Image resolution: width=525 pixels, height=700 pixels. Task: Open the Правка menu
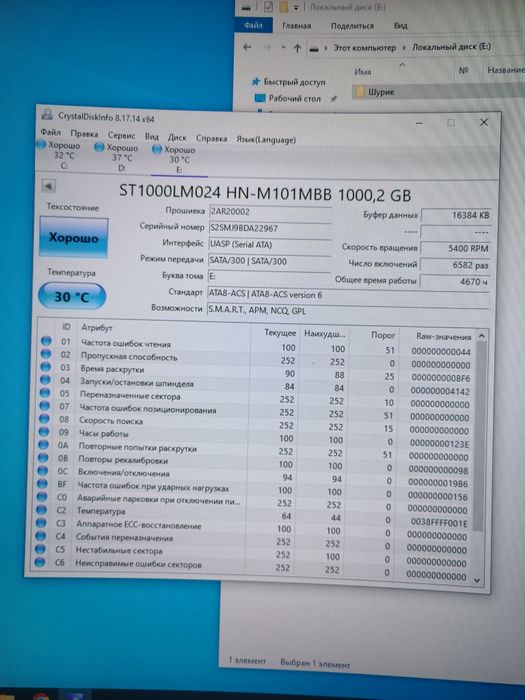[x=84, y=133]
